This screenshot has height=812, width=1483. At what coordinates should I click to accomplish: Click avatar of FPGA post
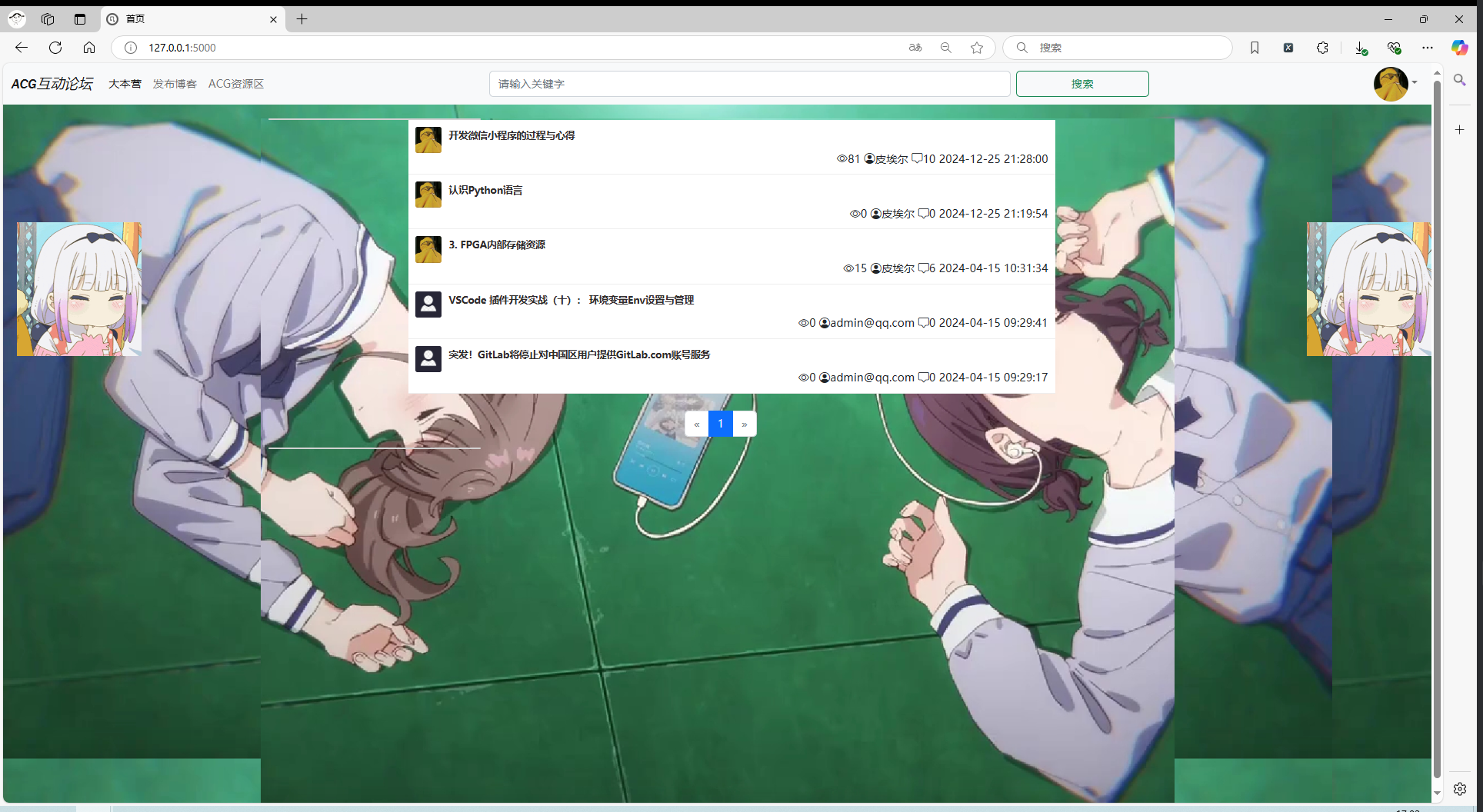[x=428, y=249]
